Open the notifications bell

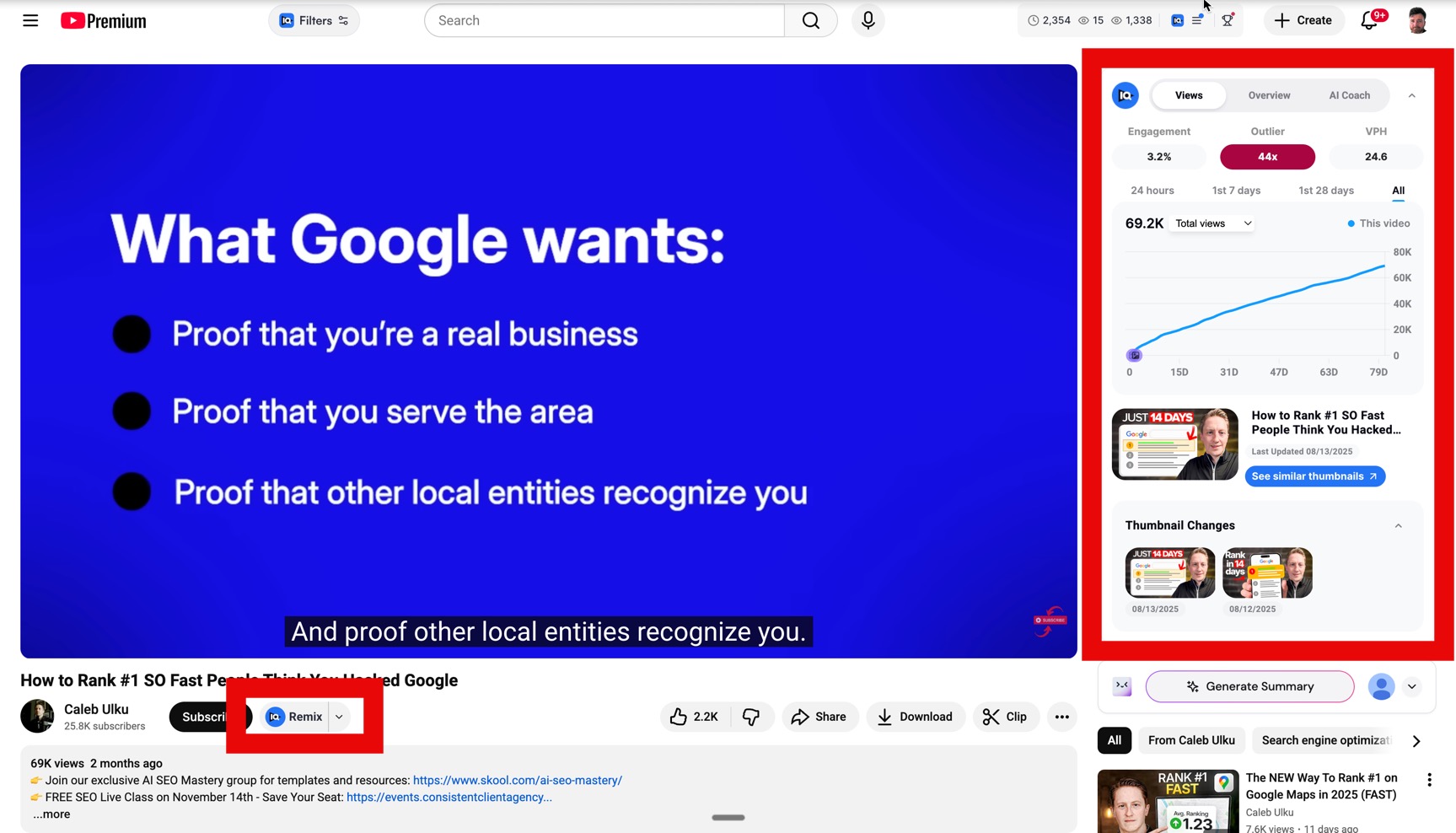[1367, 20]
